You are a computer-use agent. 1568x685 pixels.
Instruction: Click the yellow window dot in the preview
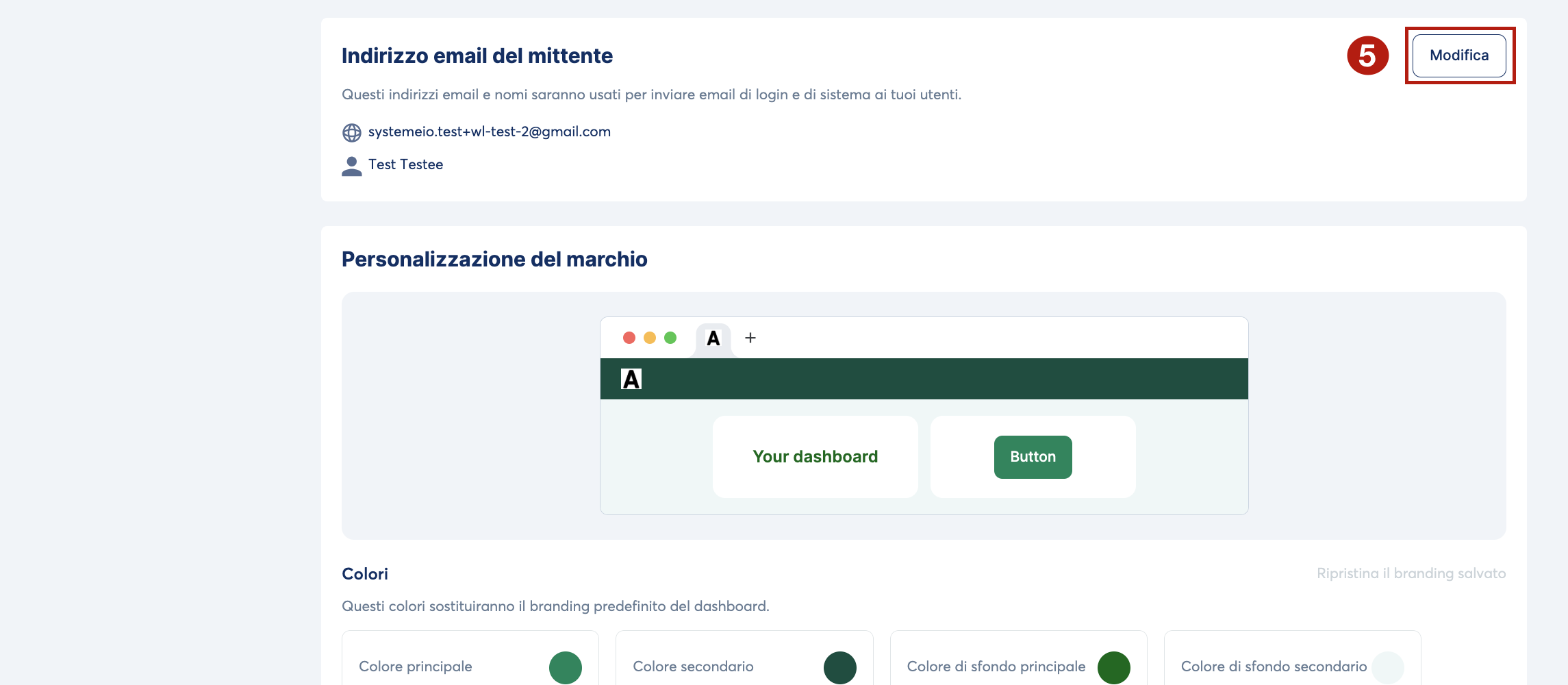click(650, 338)
